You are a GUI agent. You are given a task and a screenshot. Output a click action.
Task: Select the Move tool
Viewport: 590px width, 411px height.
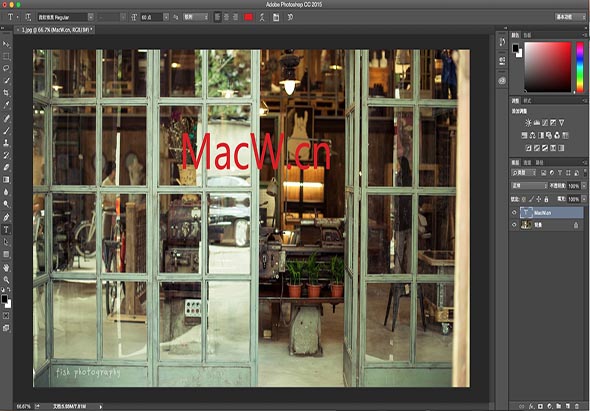(6, 44)
